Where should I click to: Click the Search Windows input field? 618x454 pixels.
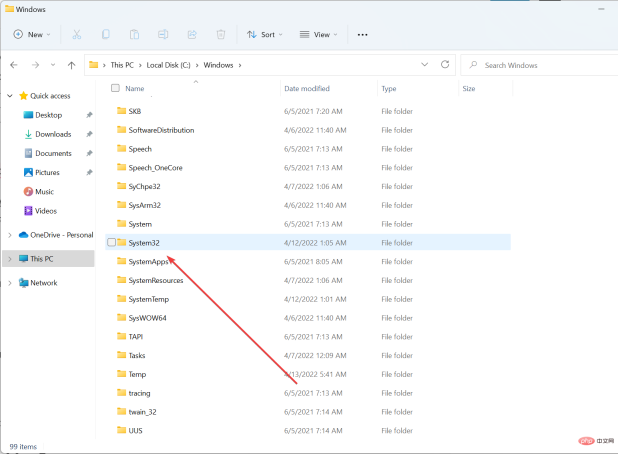(x=542, y=65)
